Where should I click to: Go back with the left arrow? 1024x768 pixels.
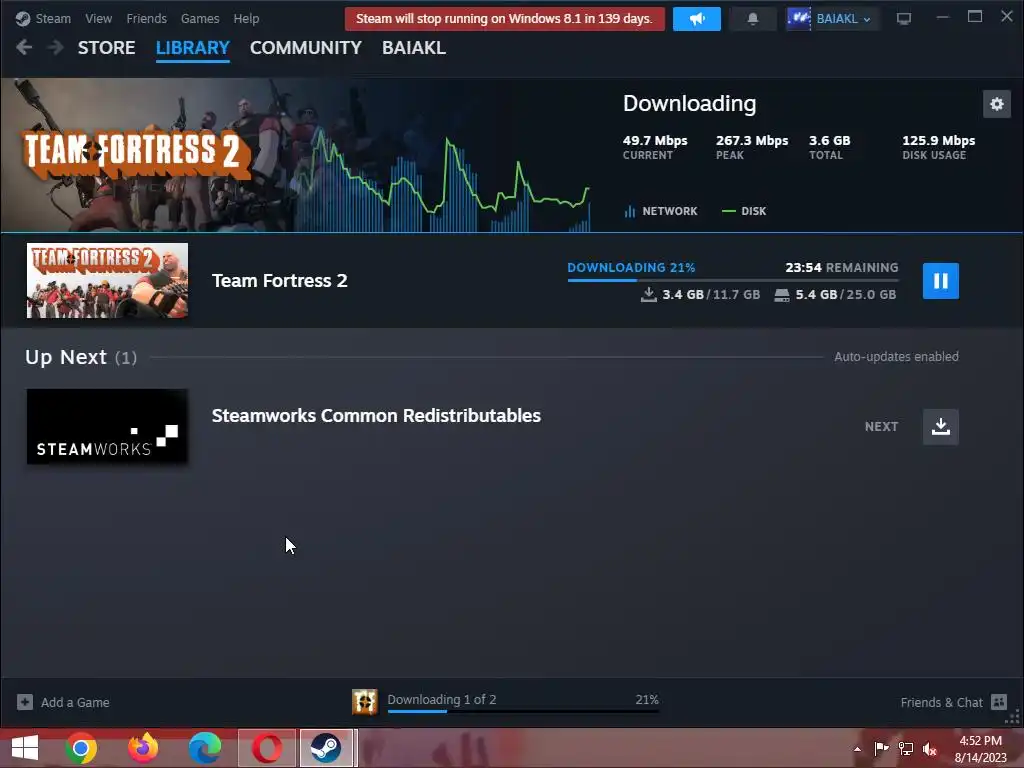tap(24, 48)
